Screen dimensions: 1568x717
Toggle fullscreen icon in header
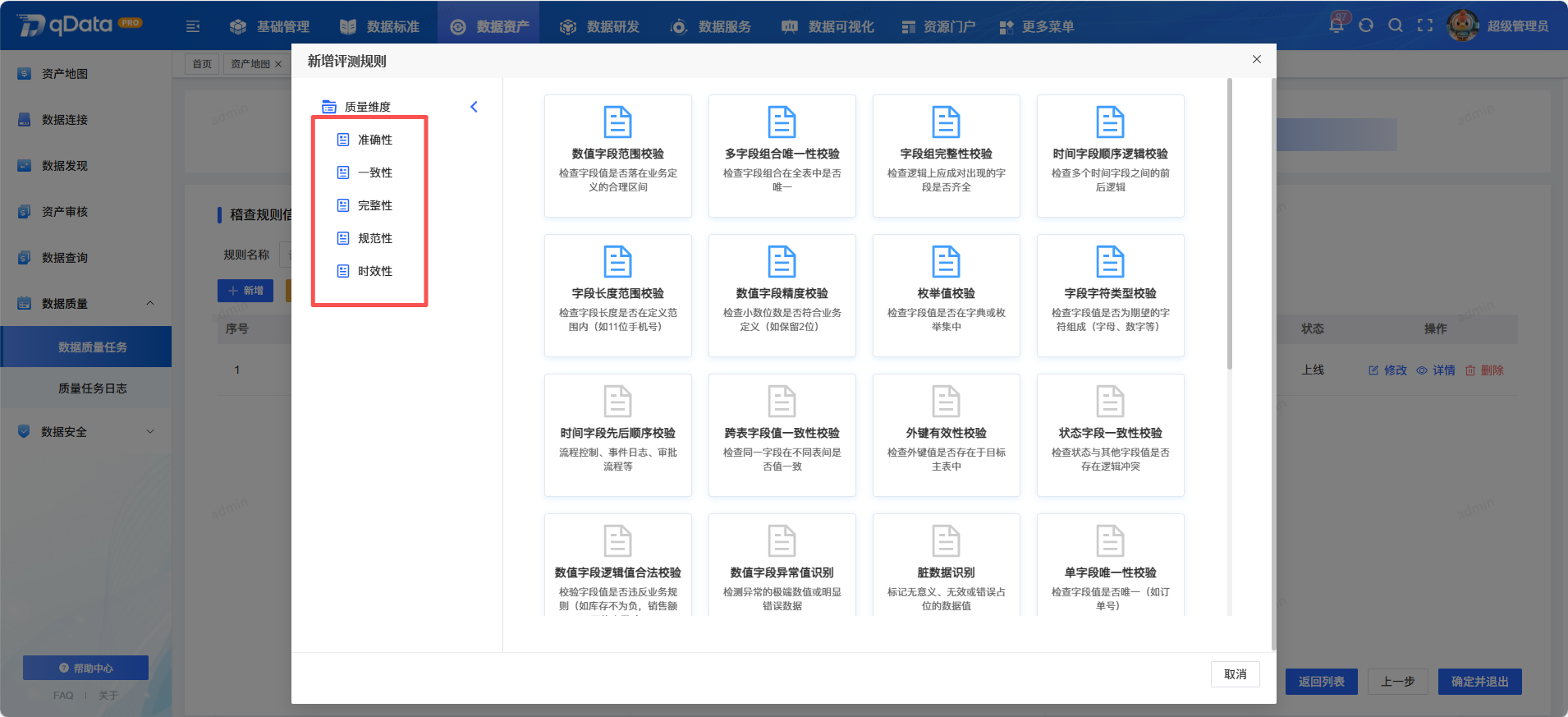point(1425,25)
